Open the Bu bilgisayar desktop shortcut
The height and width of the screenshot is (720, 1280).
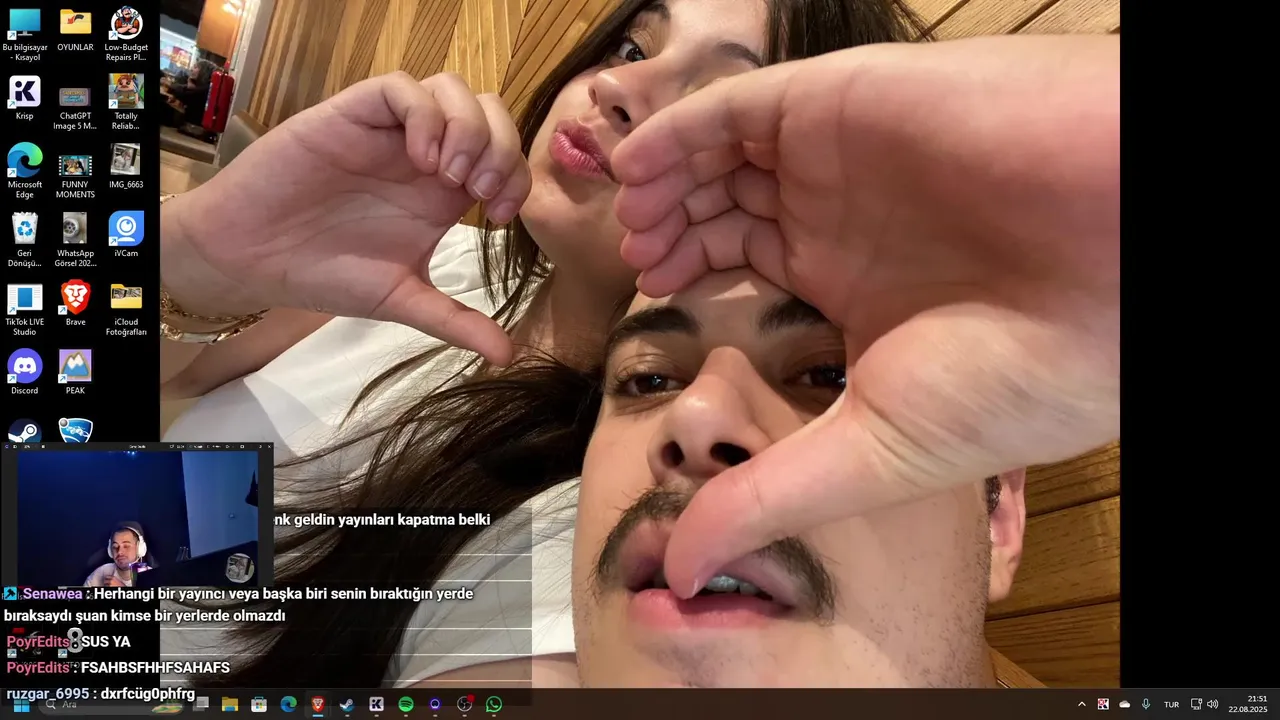25,35
